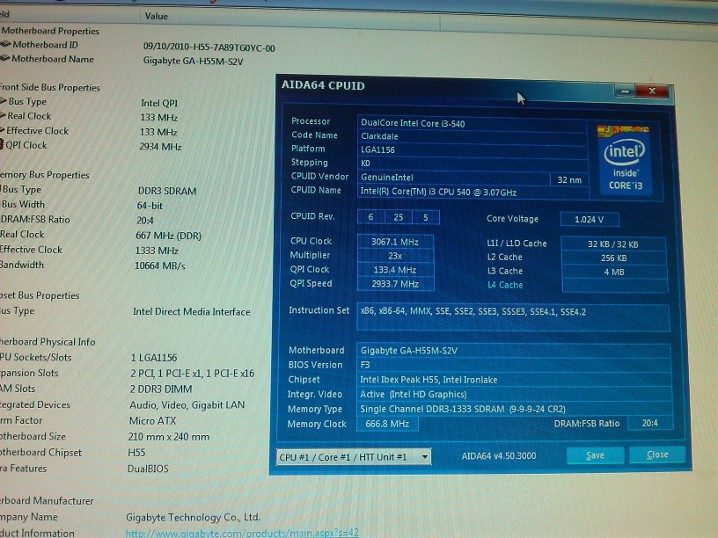Click the AIDA64 v4.50.3000 version label
This screenshot has height=538, width=718.
(x=499, y=456)
